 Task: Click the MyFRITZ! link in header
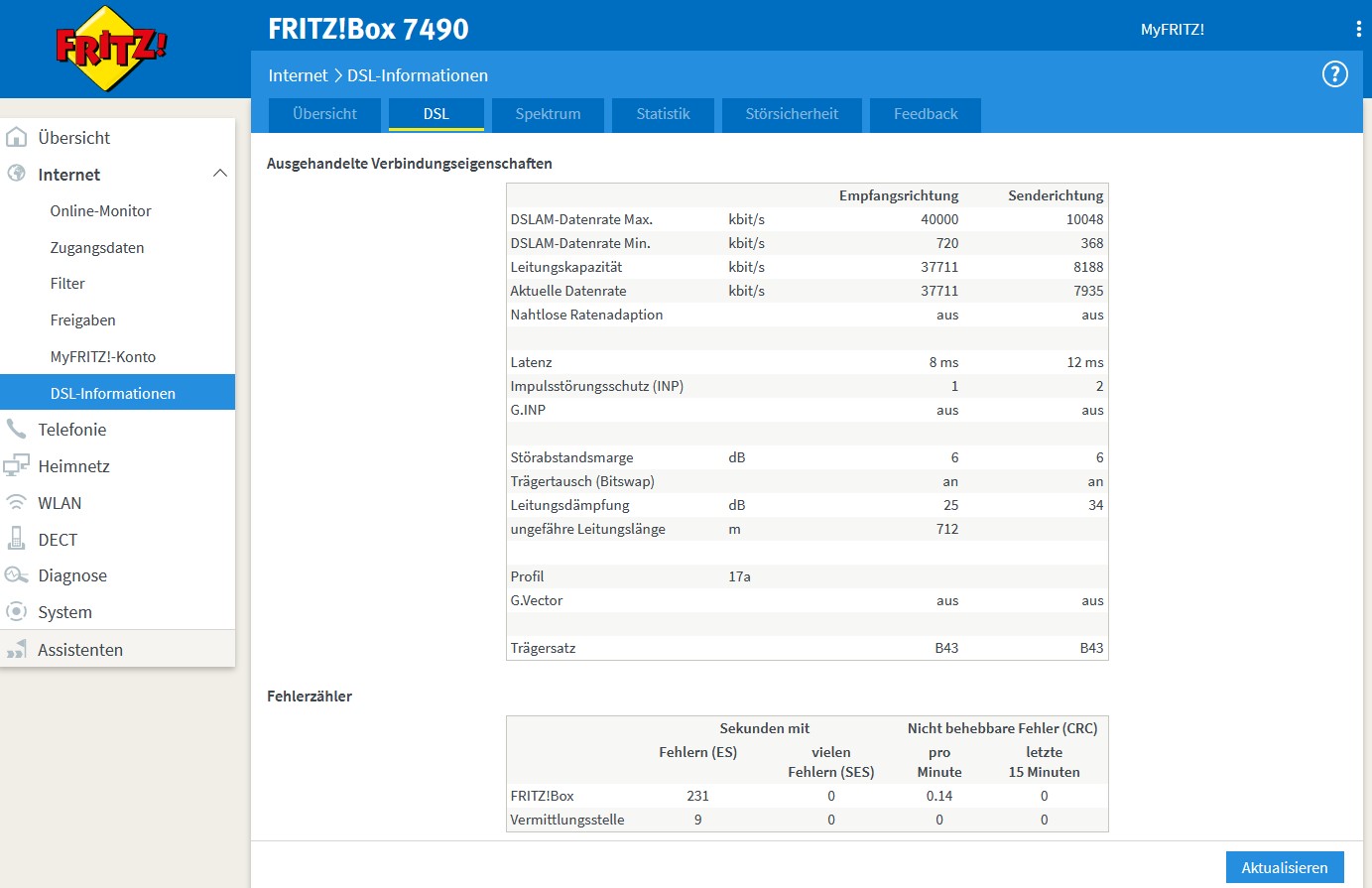(1173, 30)
